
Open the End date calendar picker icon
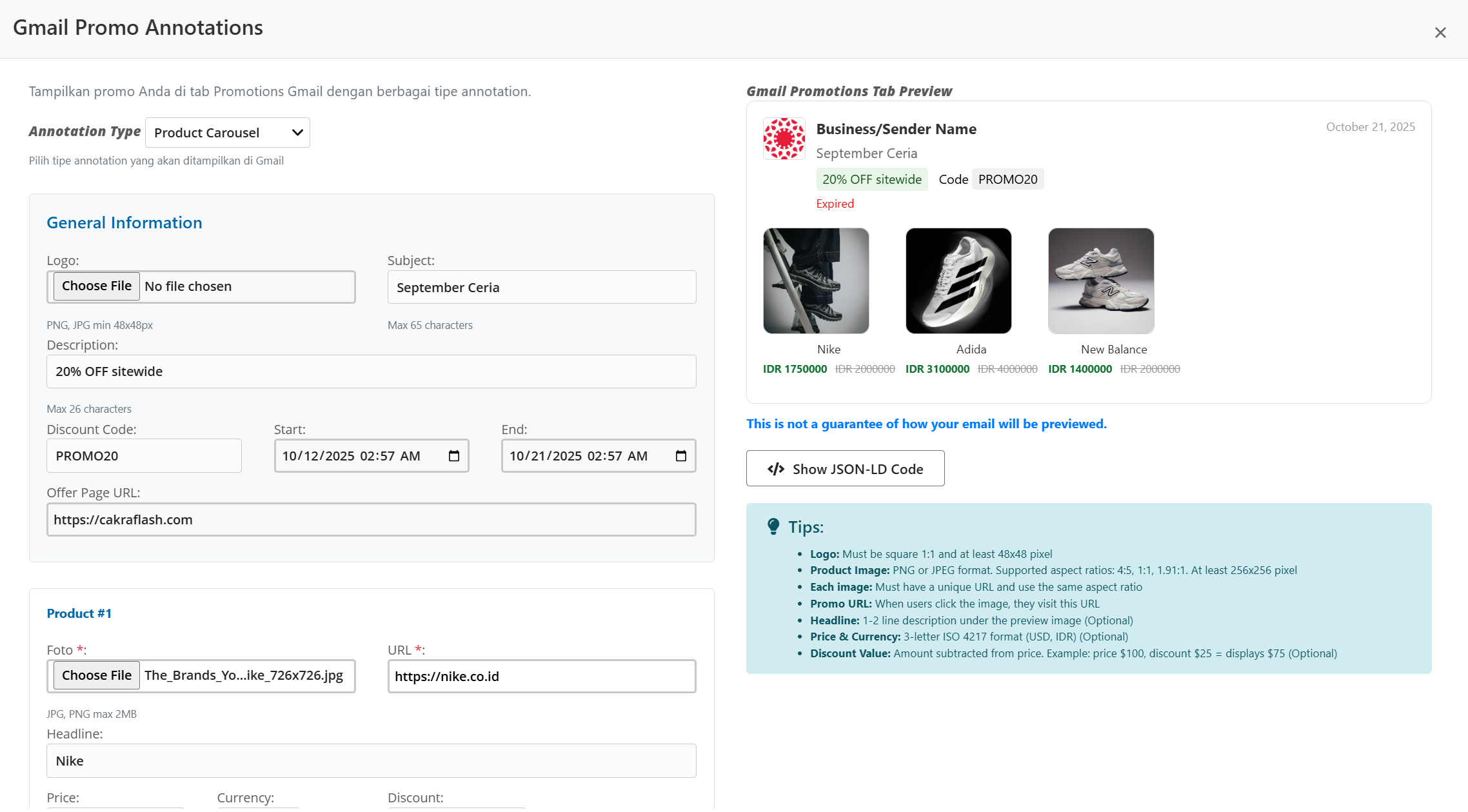(x=681, y=456)
